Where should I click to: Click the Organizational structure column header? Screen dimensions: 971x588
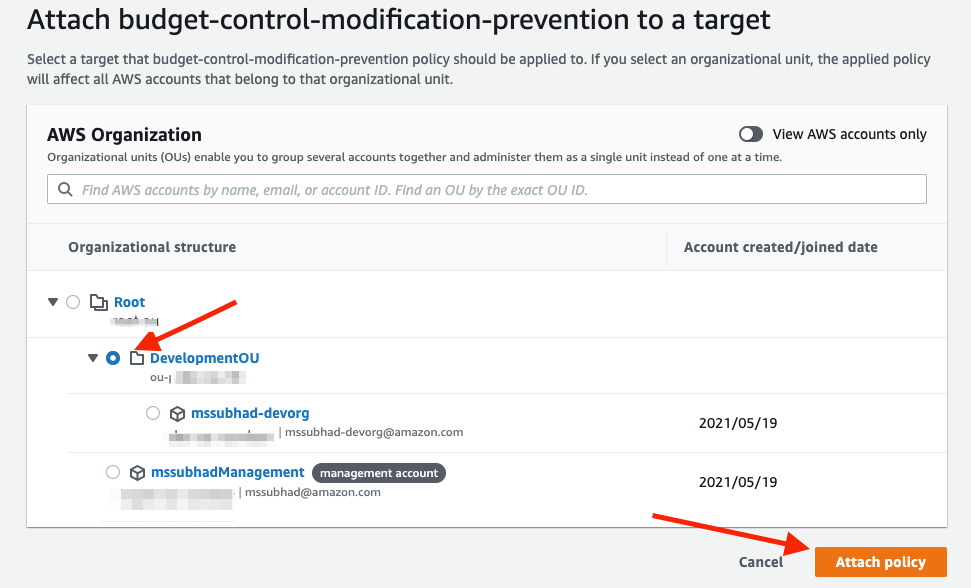151,247
